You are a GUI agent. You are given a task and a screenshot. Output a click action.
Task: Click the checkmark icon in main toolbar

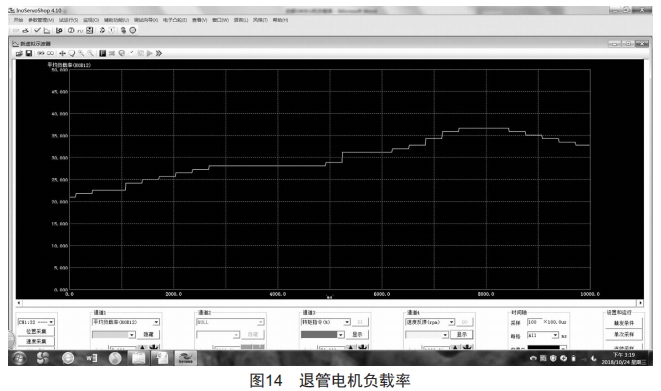coord(38,30)
